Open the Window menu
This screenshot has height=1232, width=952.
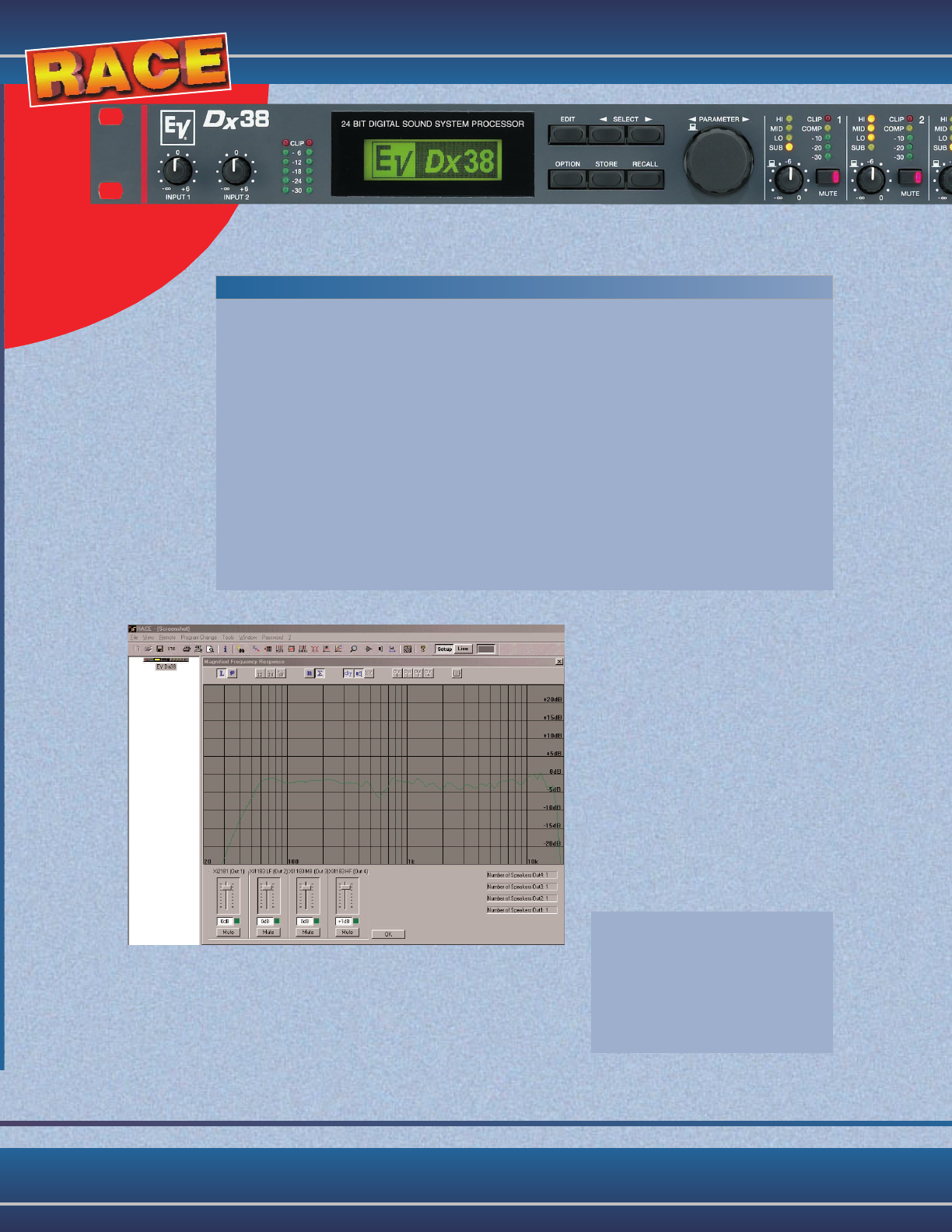(x=247, y=637)
